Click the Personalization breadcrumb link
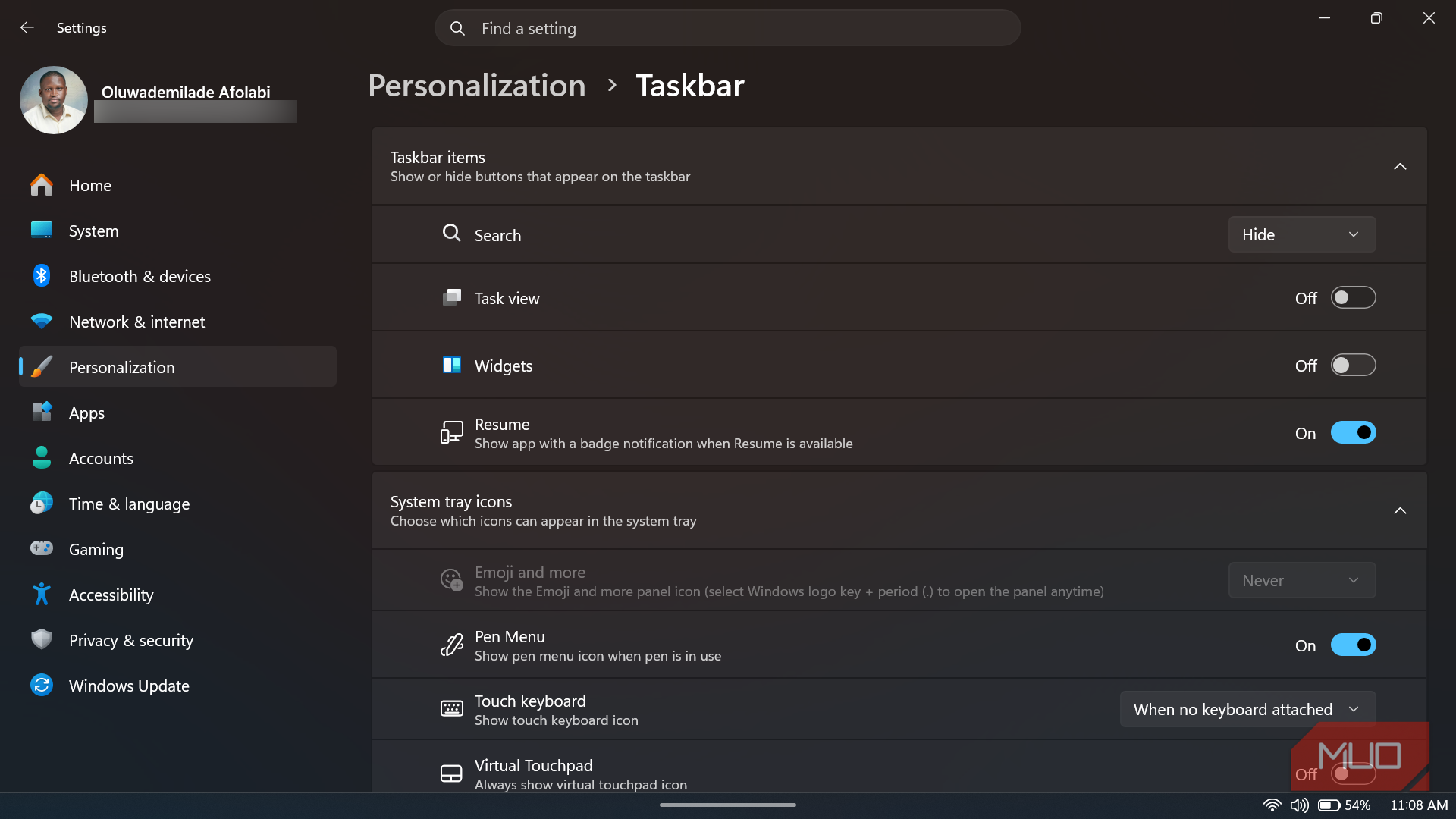Screen dimensions: 1456x819 [x=477, y=85]
